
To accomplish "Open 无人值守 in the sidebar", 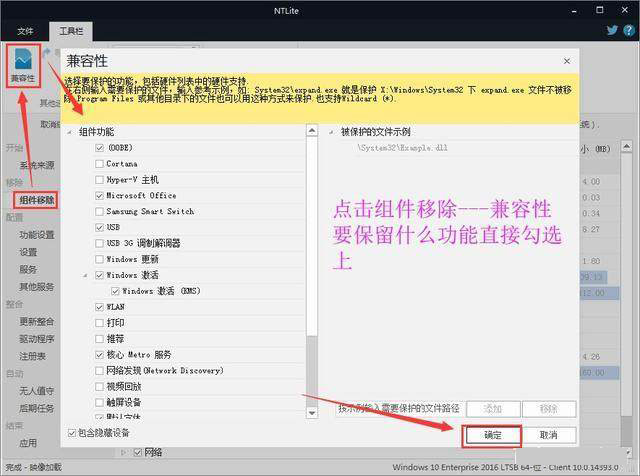I will 37,391.
